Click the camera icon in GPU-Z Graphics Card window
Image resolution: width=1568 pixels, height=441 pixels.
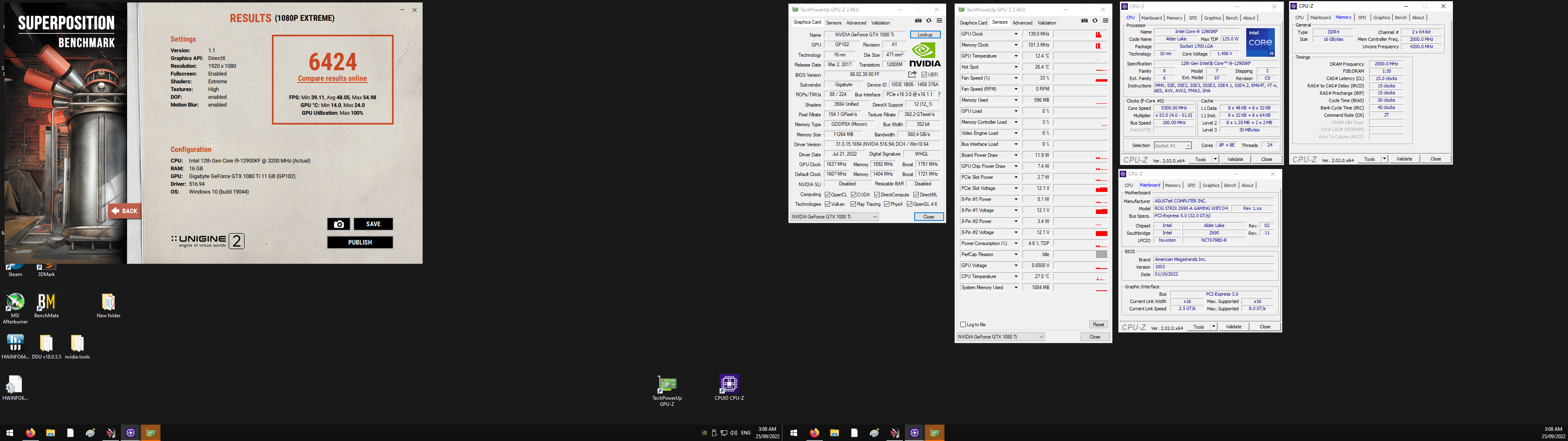pos(918,21)
